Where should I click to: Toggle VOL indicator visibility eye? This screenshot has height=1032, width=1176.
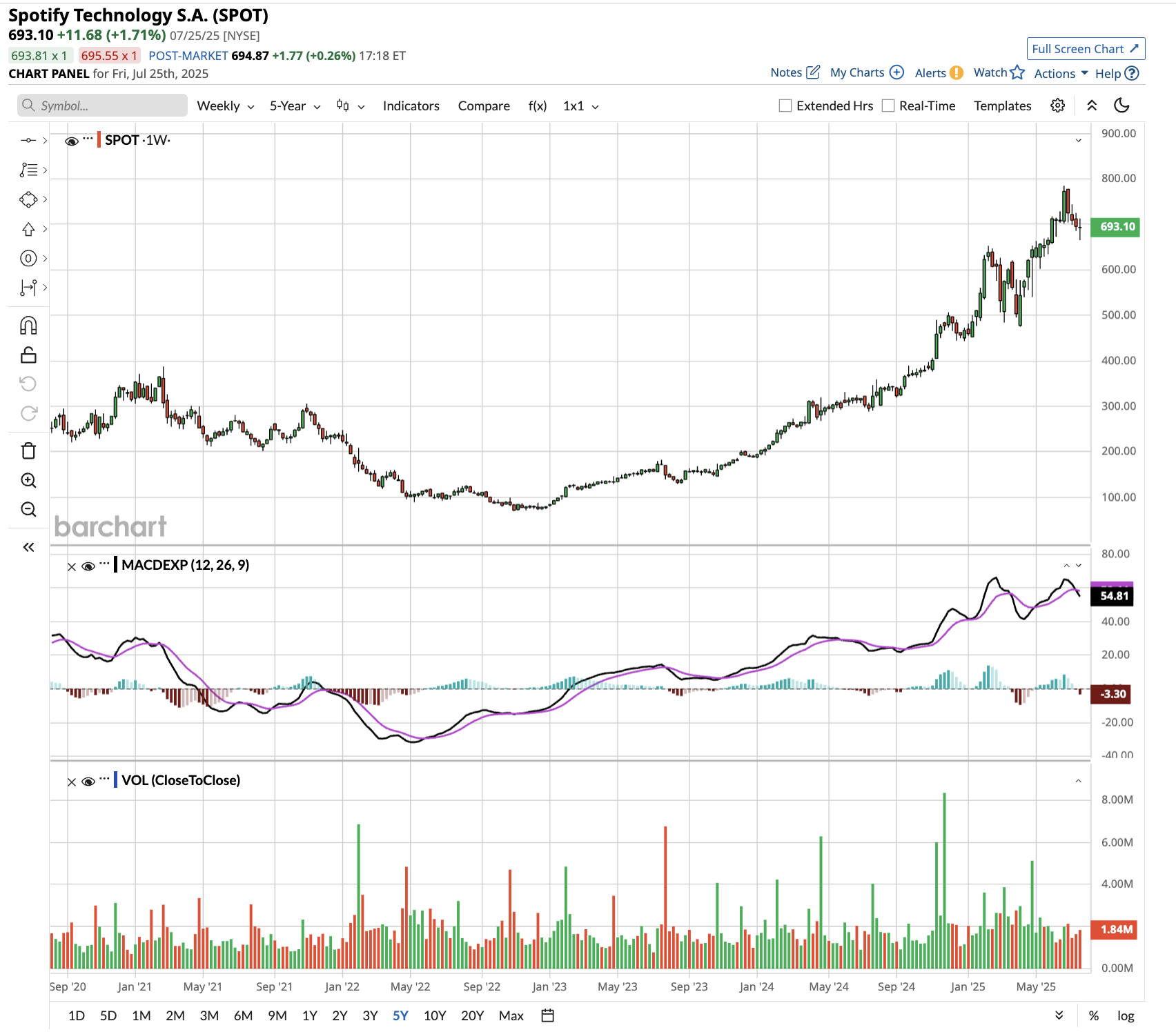[x=88, y=782]
